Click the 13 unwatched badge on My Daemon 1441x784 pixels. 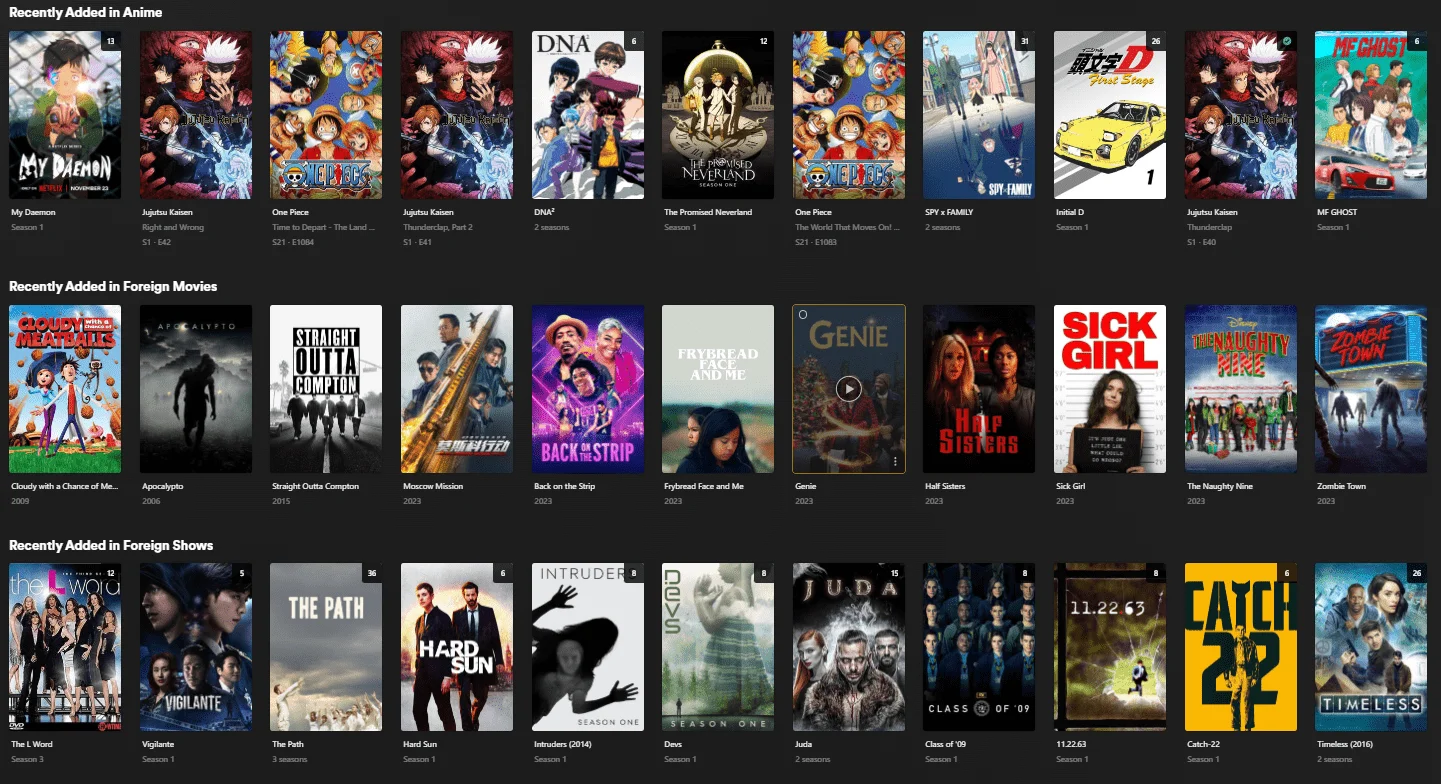click(x=110, y=41)
